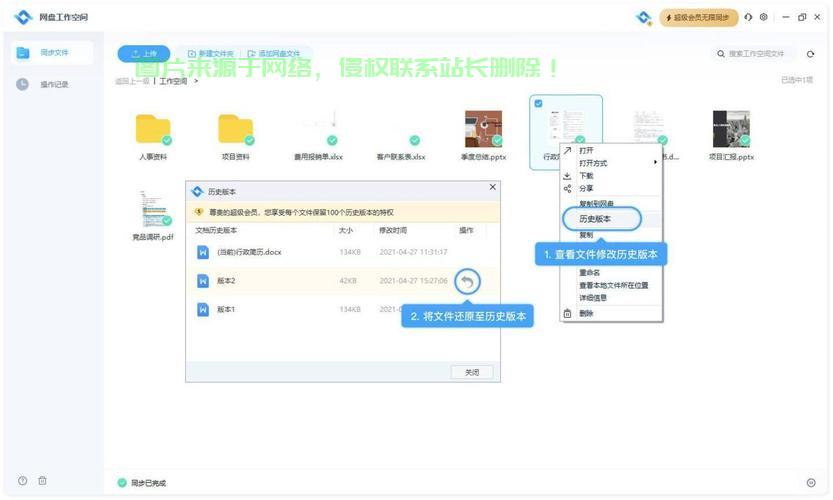This screenshot has width=833, height=500.
Task: Click the refresh icon beside search box
Action: [x=810, y=54]
